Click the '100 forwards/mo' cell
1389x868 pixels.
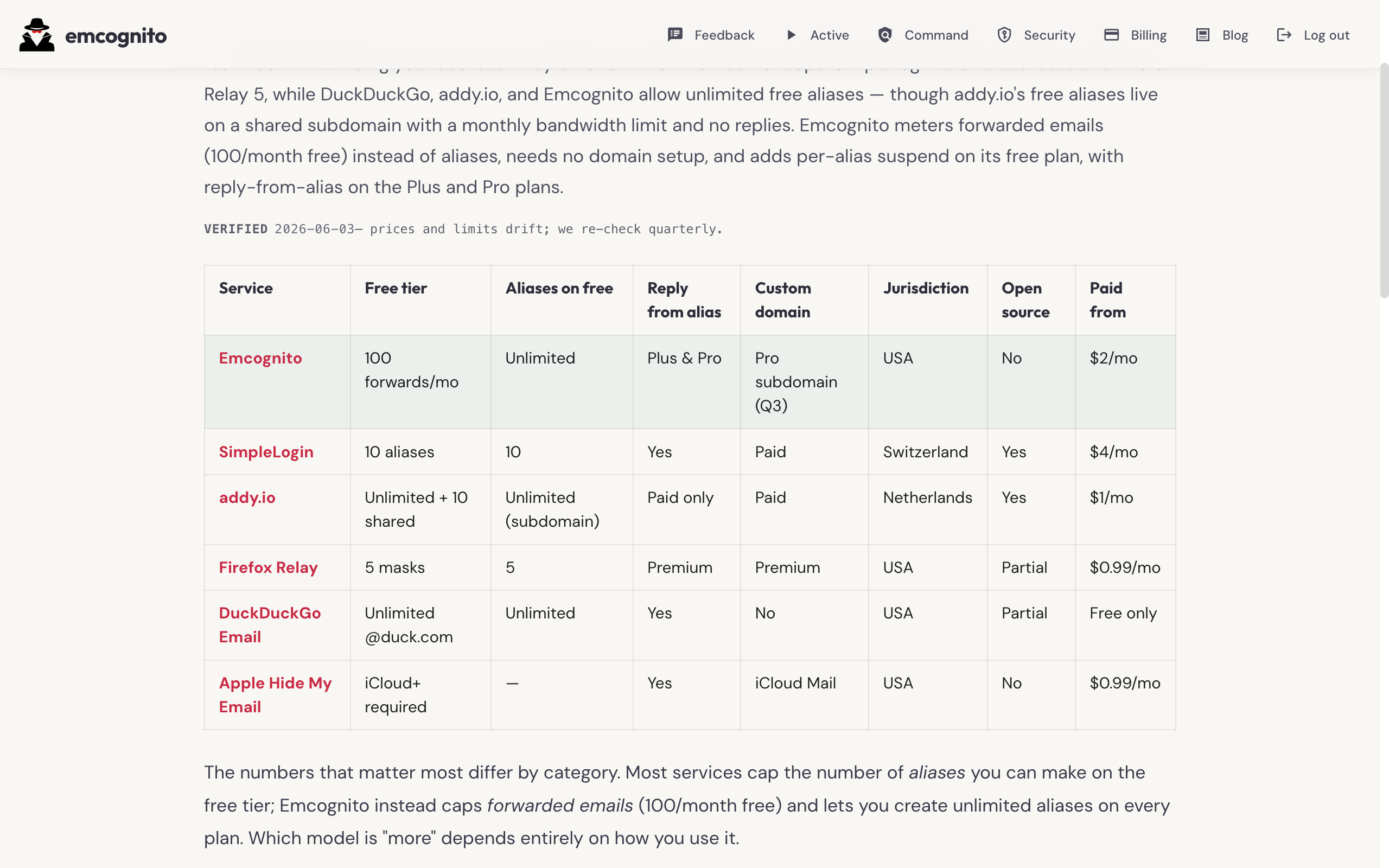pos(420,382)
